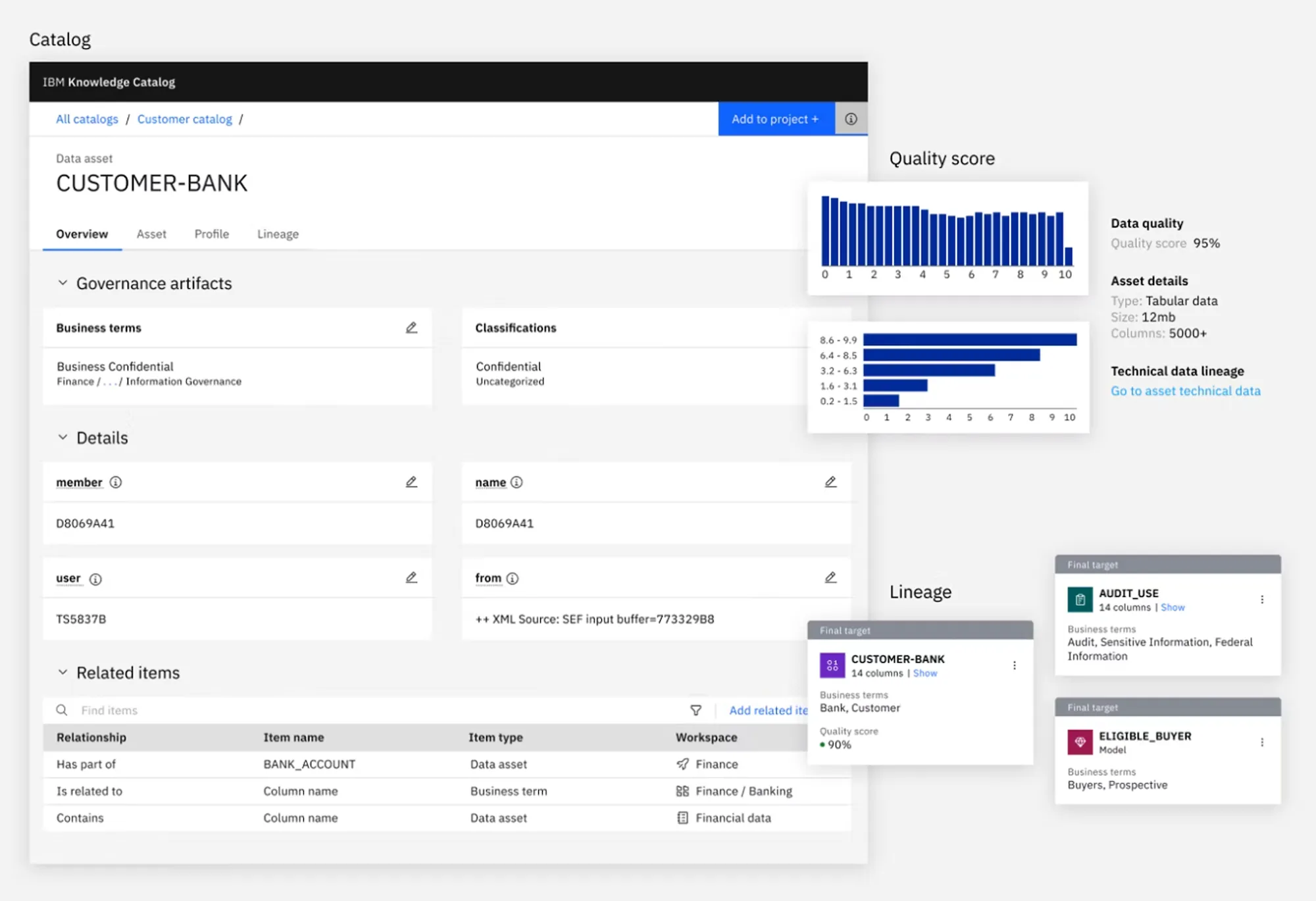This screenshot has width=1316, height=901.
Task: Select the BANK_ACCOUNT item name cell
Action: coord(309,764)
